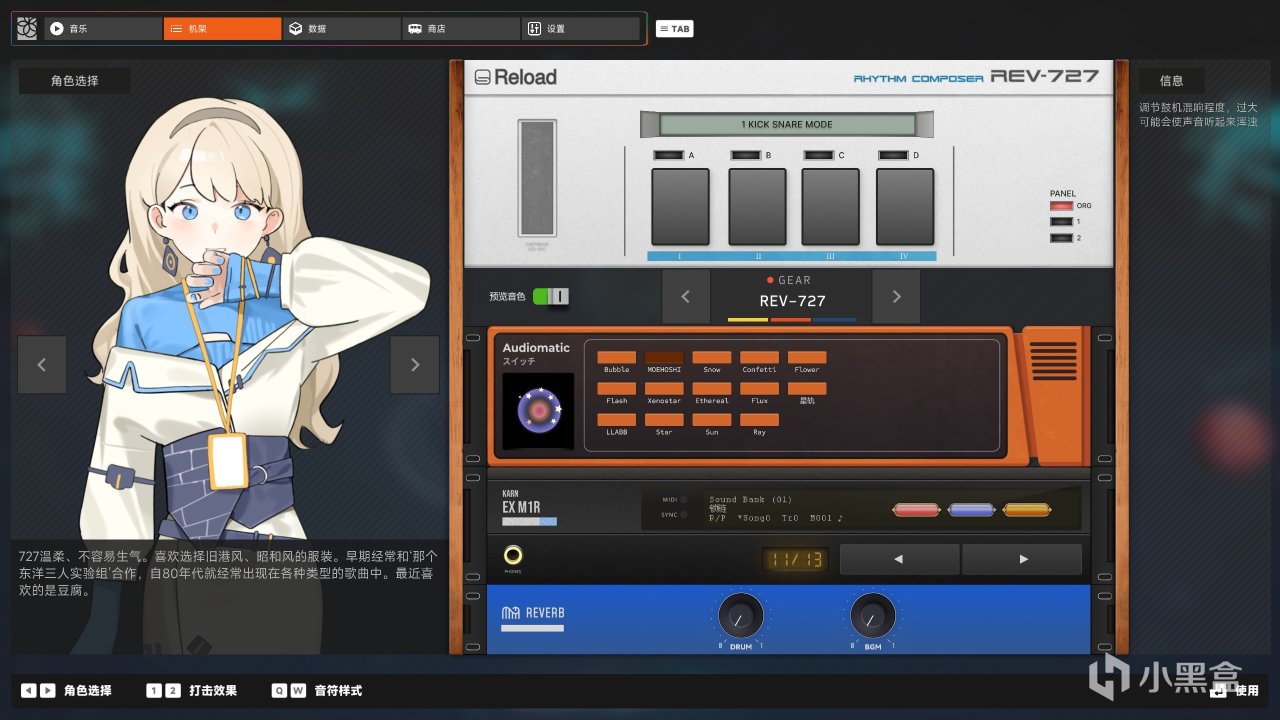The width and height of the screenshot is (1280, 720).
Task: Click the orange capsule button on EX M1R
Action: (1026, 510)
